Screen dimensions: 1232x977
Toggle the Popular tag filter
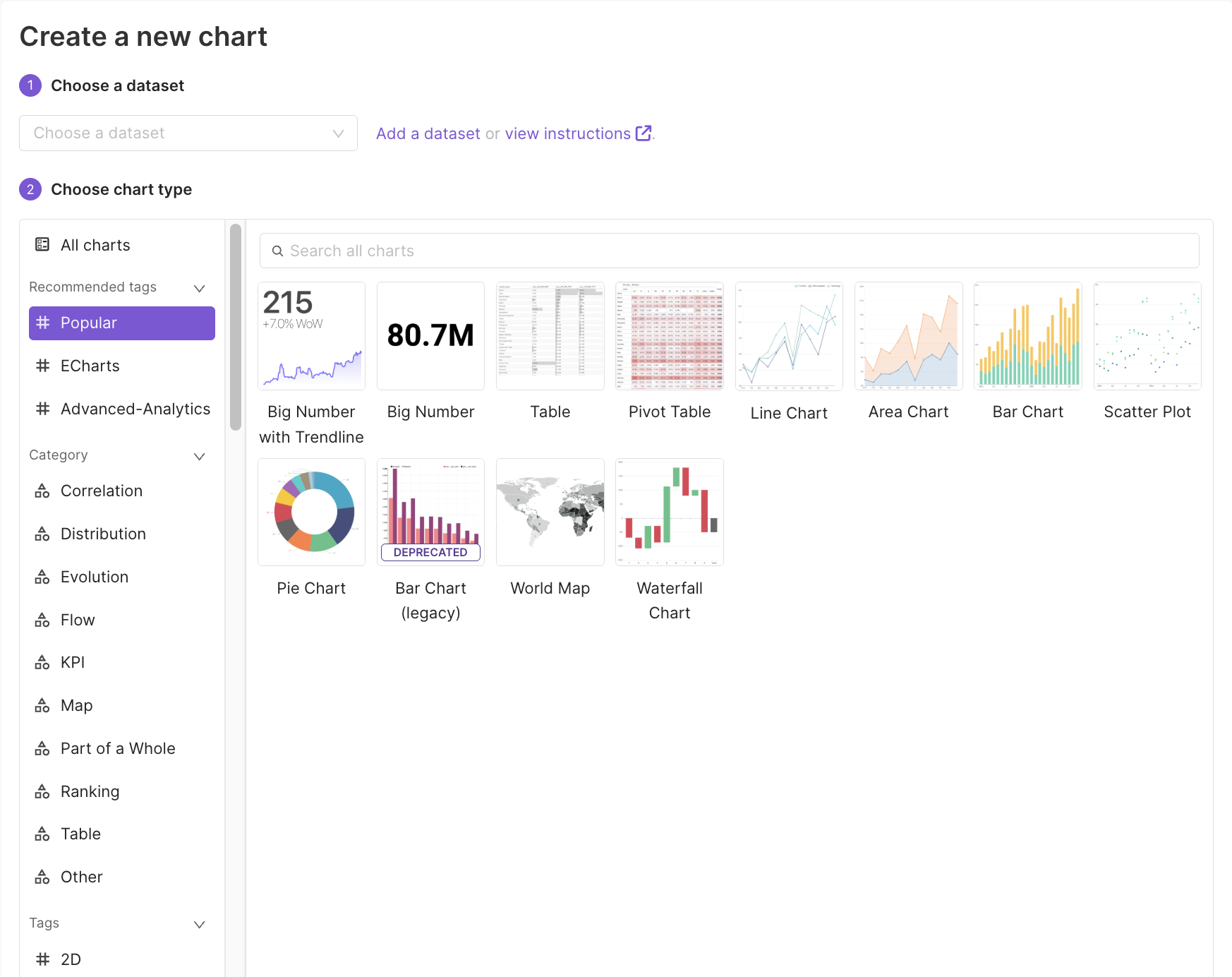121,323
